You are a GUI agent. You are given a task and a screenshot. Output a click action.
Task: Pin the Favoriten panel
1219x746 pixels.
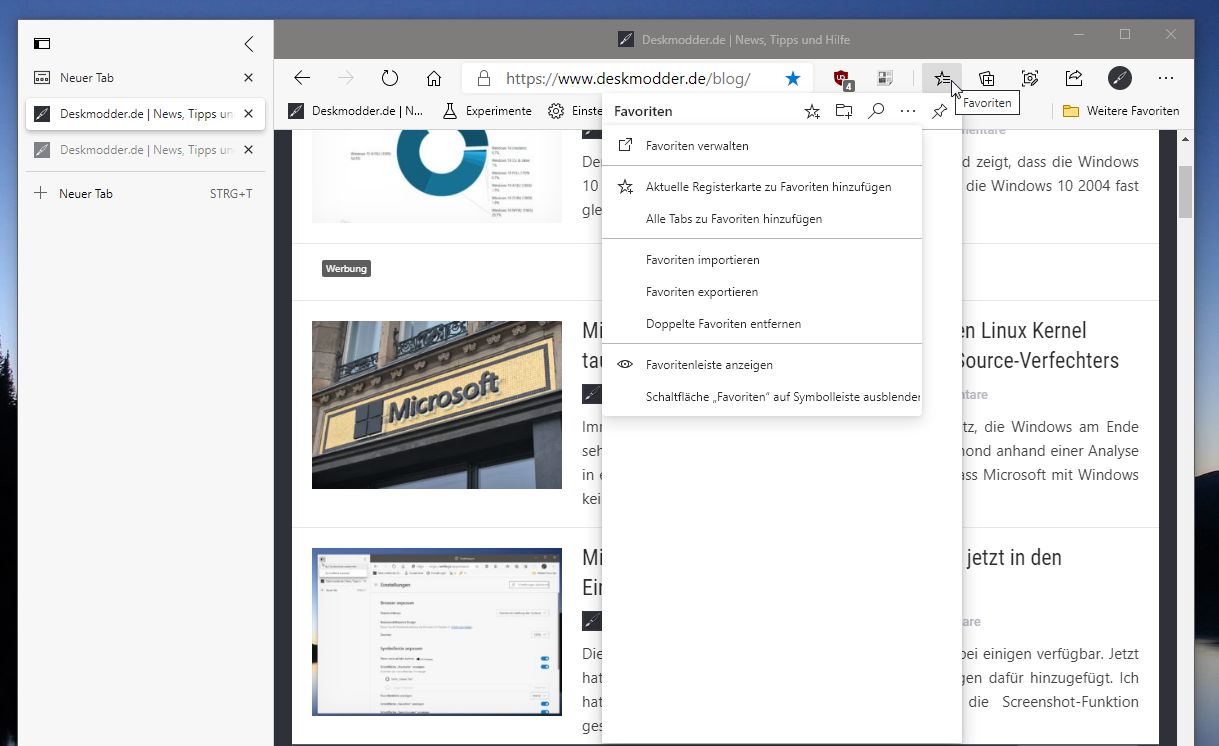tap(939, 111)
